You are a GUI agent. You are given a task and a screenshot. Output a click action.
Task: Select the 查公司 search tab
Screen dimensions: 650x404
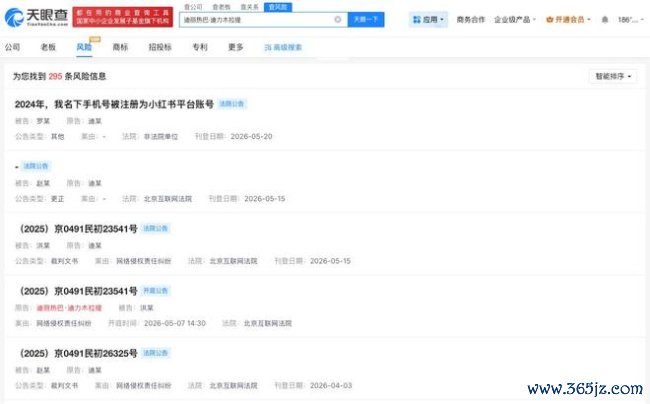(x=193, y=7)
